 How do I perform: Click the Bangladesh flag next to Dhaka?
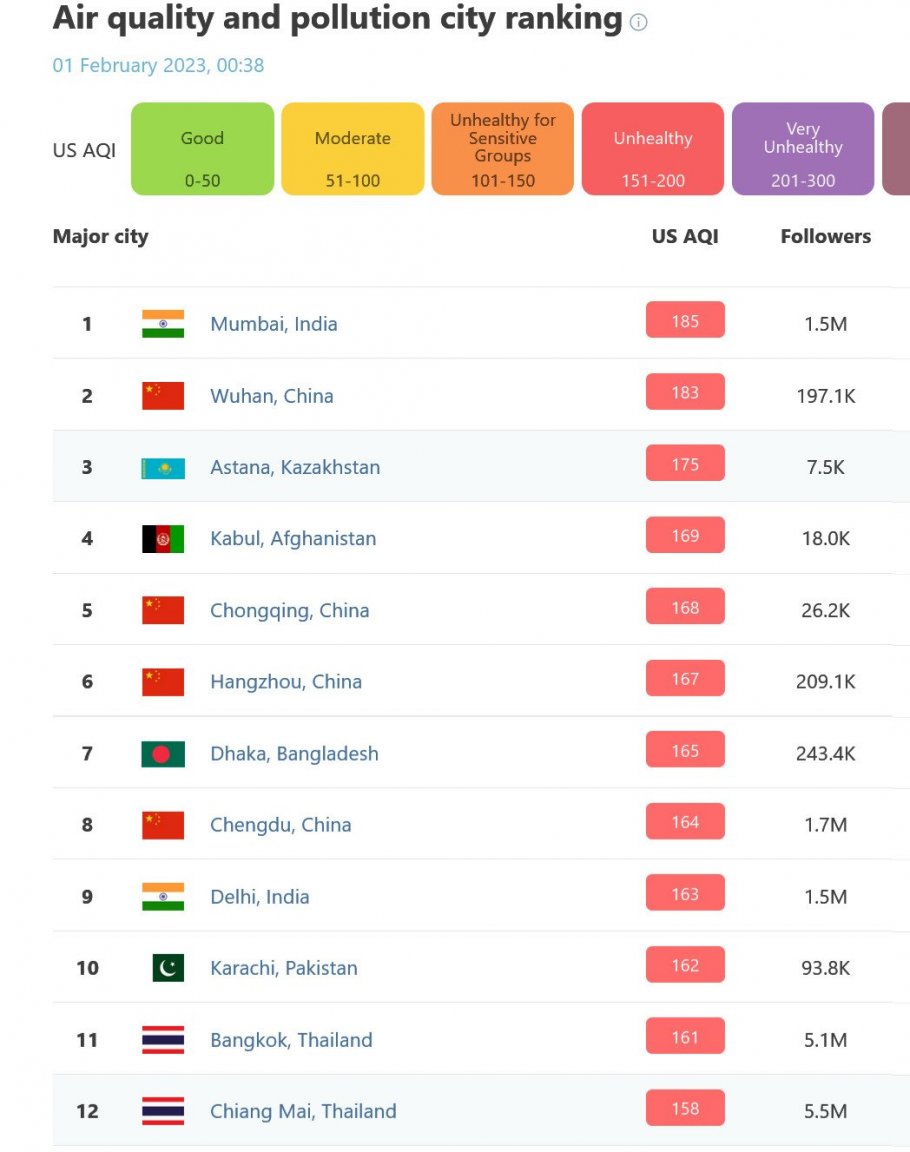click(x=163, y=754)
